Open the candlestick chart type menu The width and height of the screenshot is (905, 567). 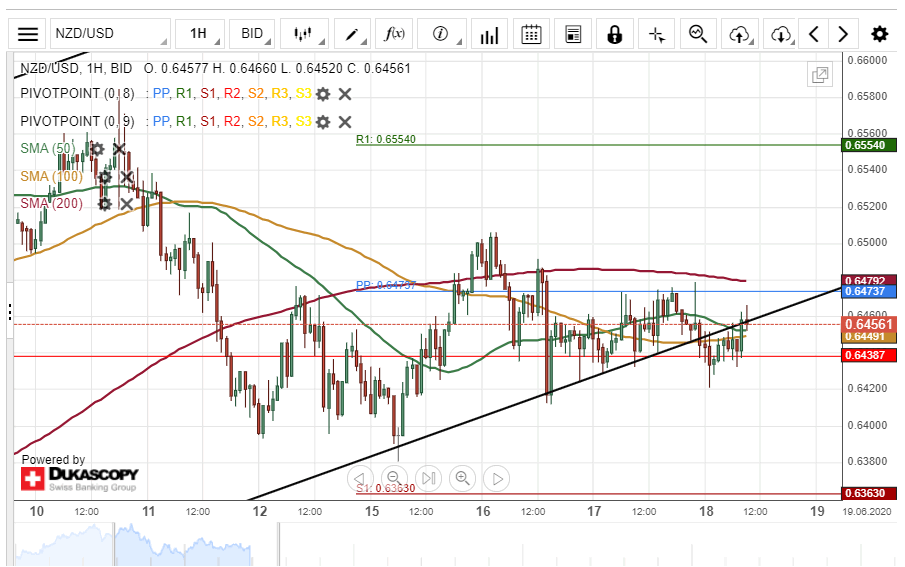click(x=304, y=34)
